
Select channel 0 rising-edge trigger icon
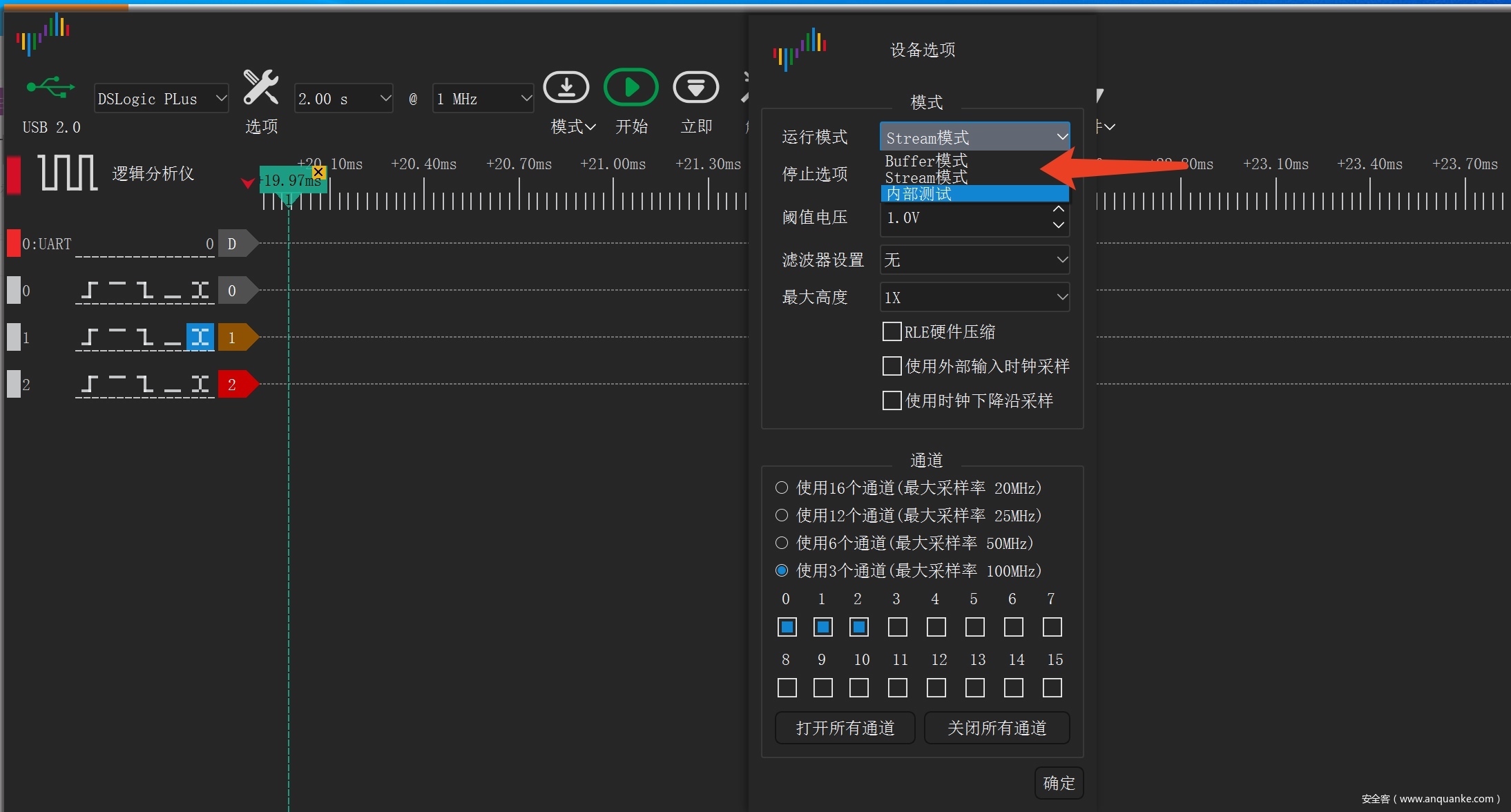[89, 290]
